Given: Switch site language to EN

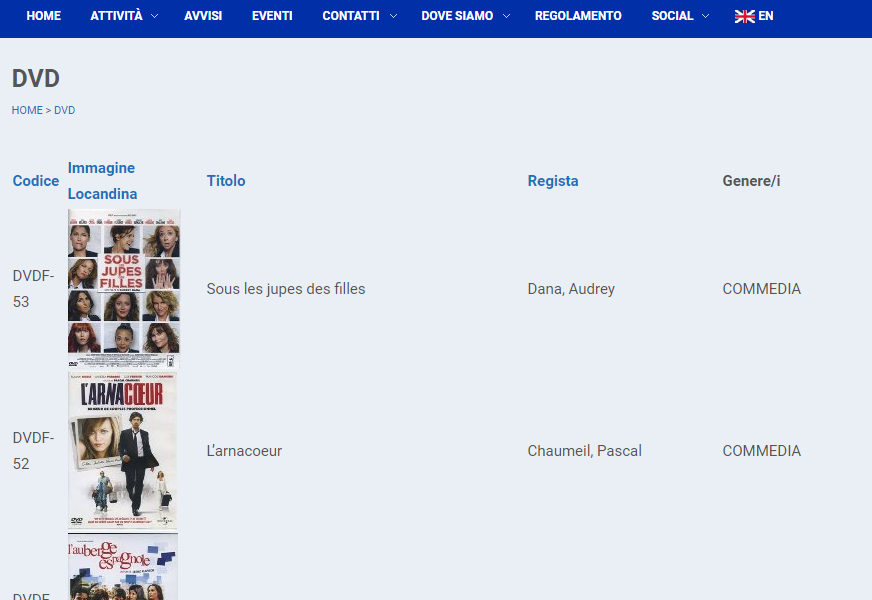Looking at the screenshot, I should 766,16.
